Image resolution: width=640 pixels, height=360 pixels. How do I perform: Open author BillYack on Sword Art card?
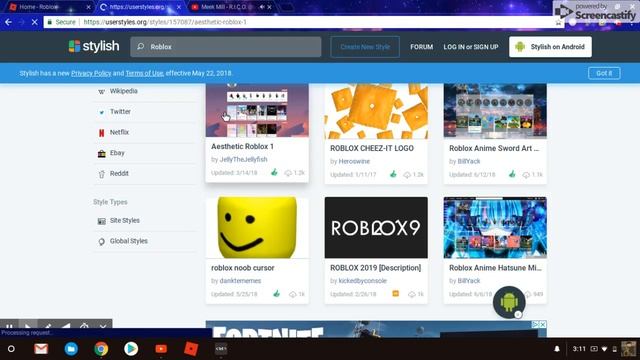[x=469, y=161]
